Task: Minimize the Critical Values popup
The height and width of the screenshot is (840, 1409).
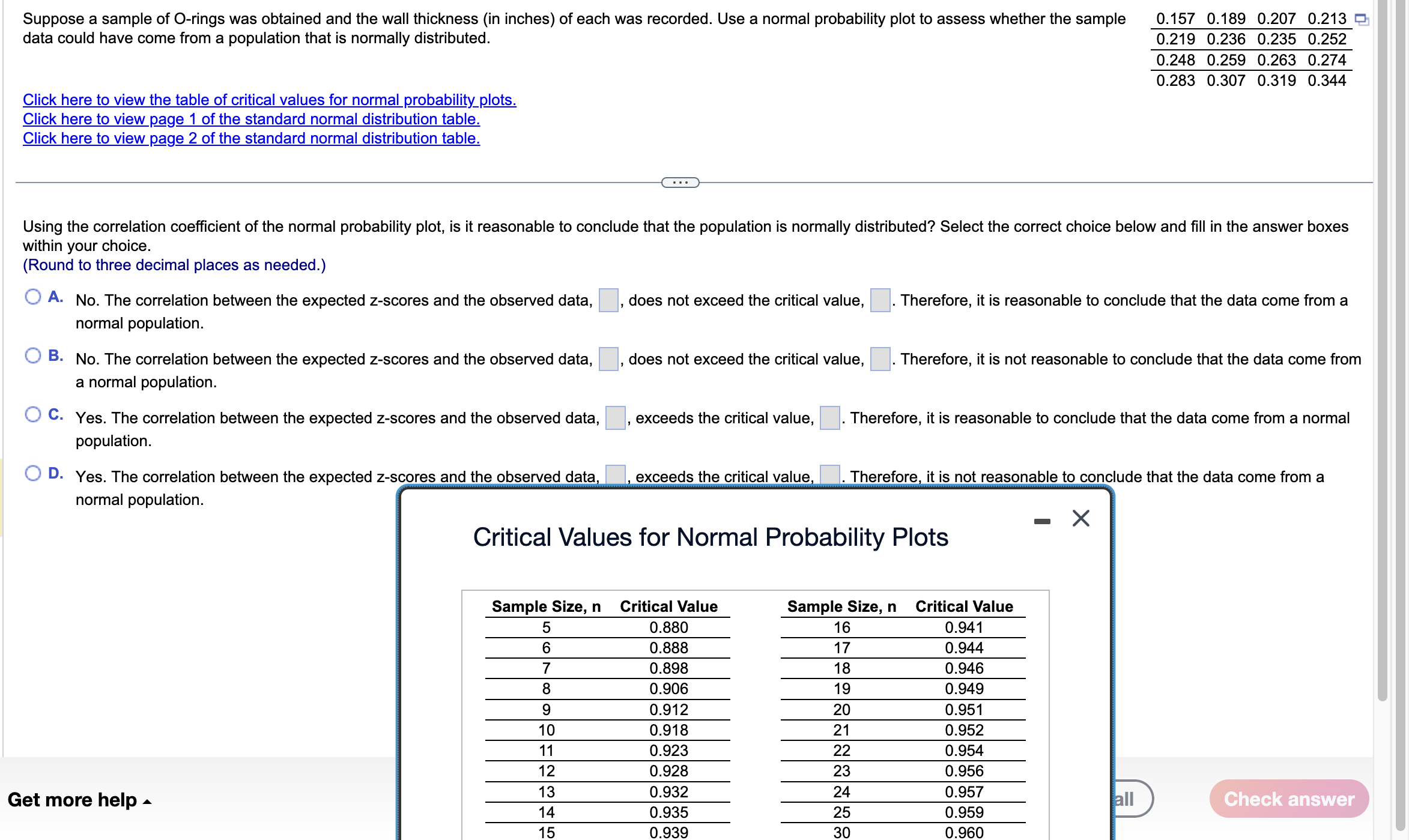Action: tap(1042, 521)
